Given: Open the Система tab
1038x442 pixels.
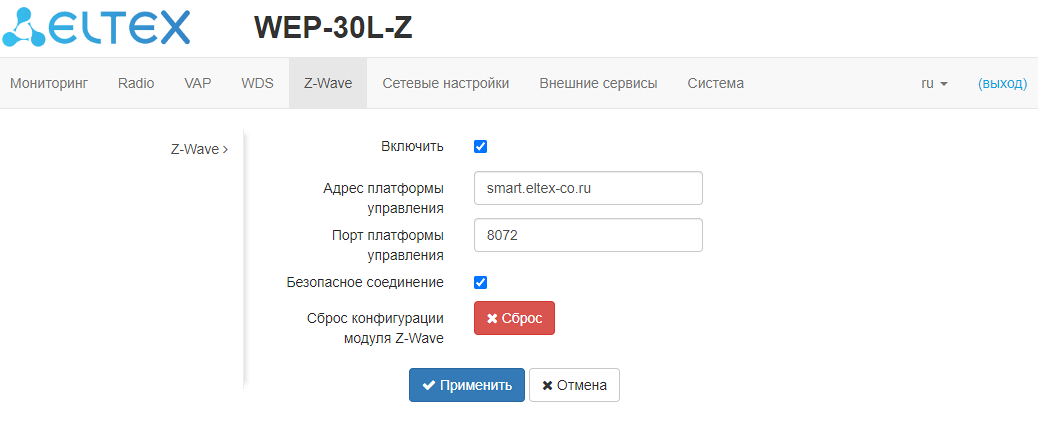Looking at the screenshot, I should [x=715, y=84].
